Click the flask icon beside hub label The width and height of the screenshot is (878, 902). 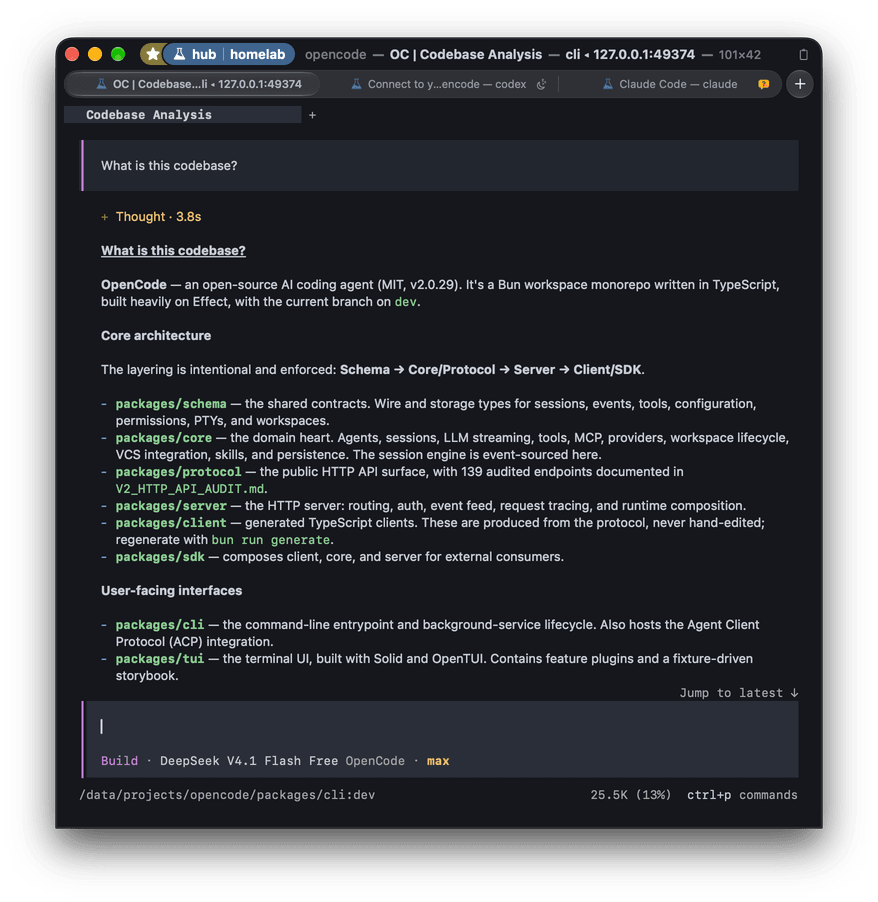(180, 54)
